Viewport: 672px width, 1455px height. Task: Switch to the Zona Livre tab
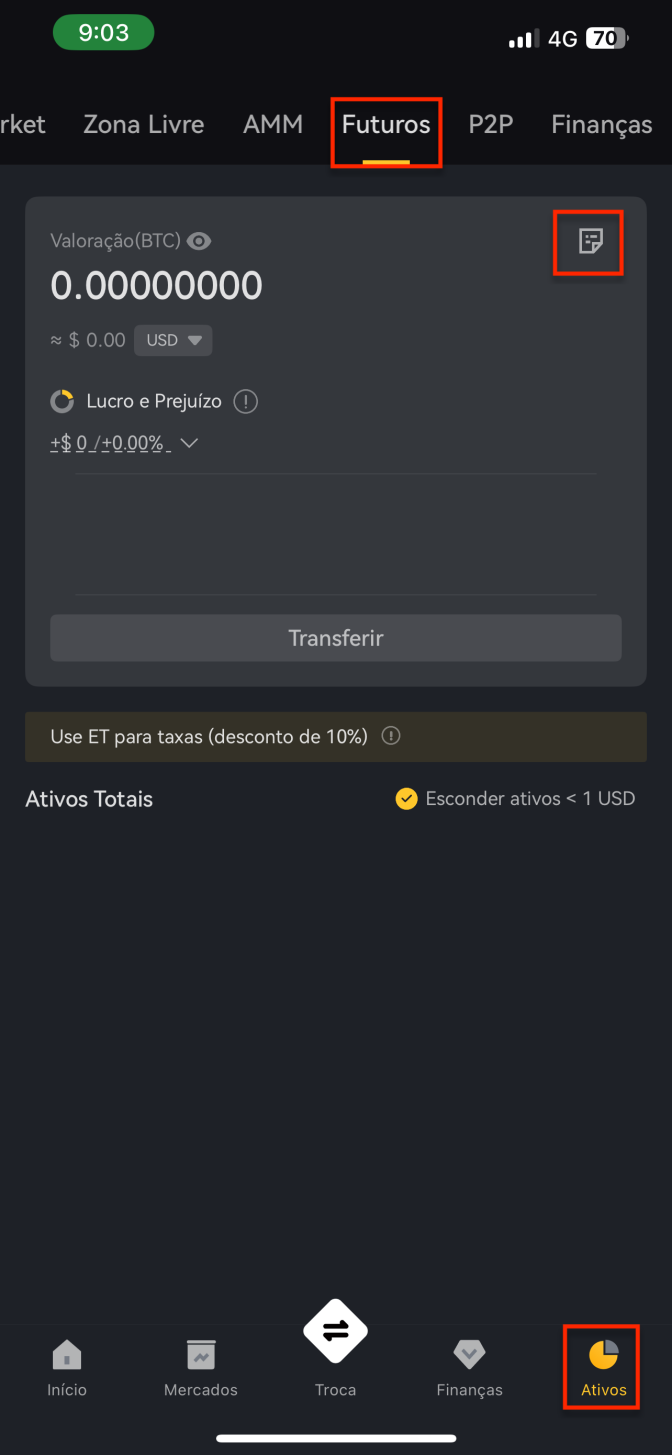pyautogui.click(x=144, y=125)
